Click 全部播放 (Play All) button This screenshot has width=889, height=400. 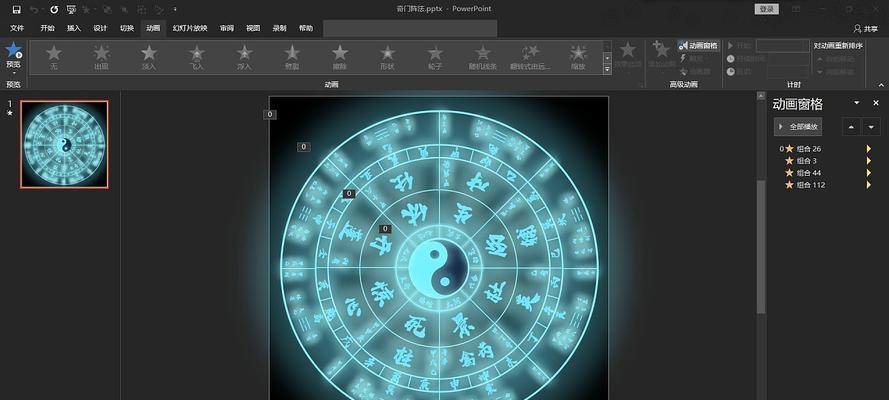(798, 127)
